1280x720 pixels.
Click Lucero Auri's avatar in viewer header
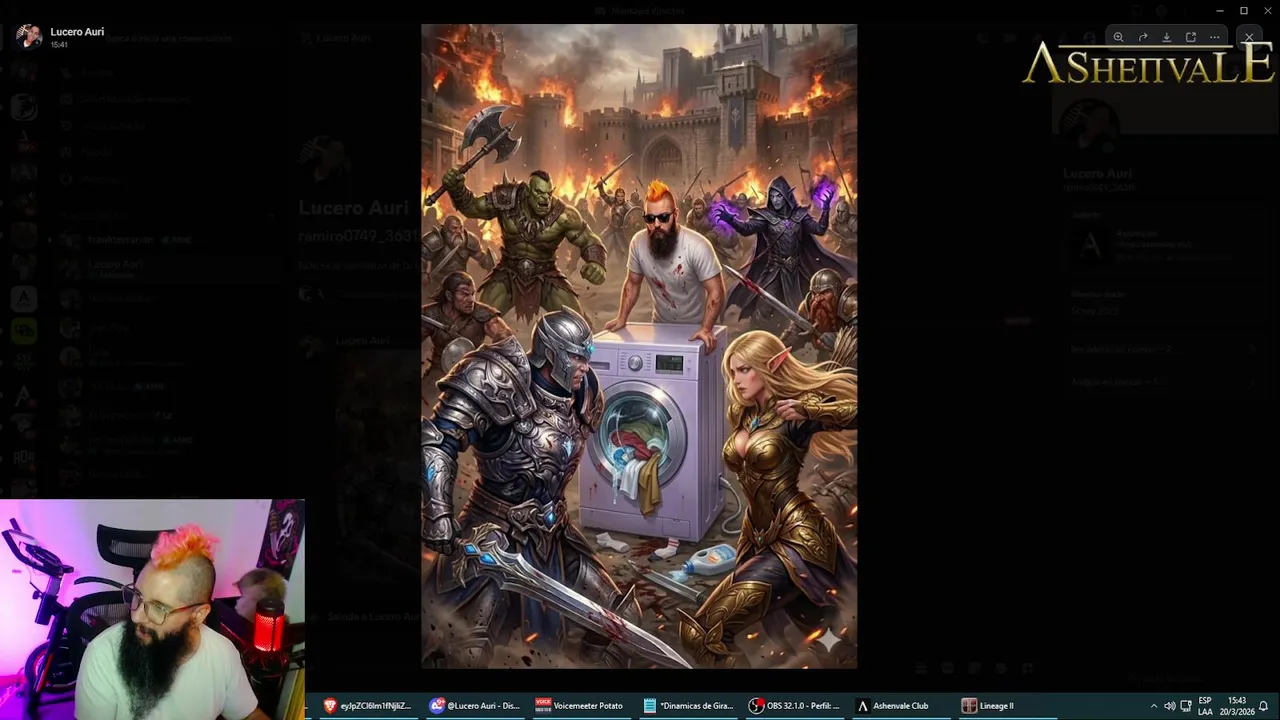click(x=29, y=36)
